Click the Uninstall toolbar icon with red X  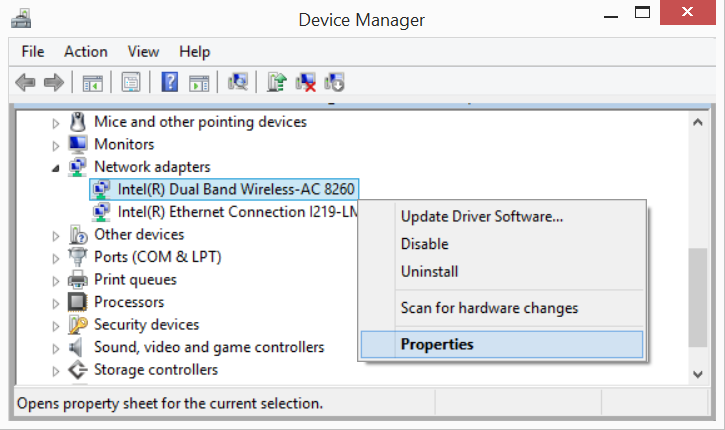point(306,83)
